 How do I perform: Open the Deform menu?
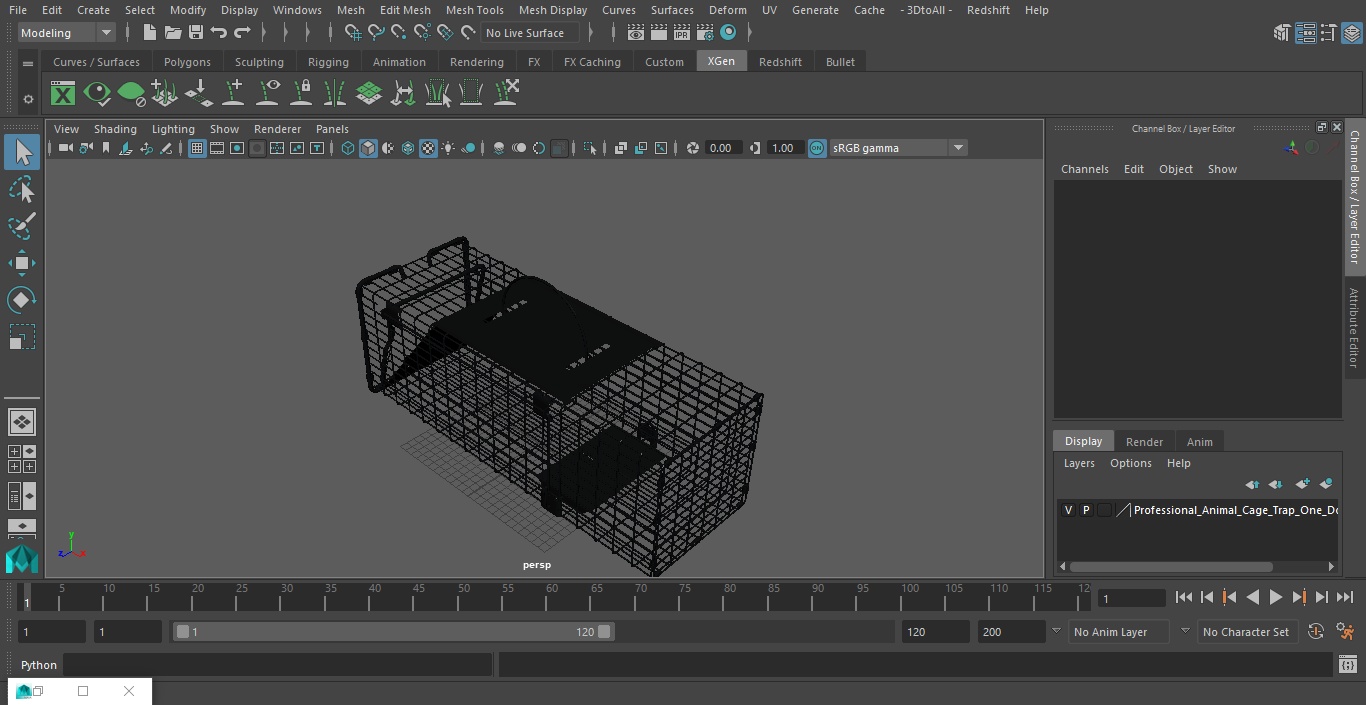coord(727,10)
